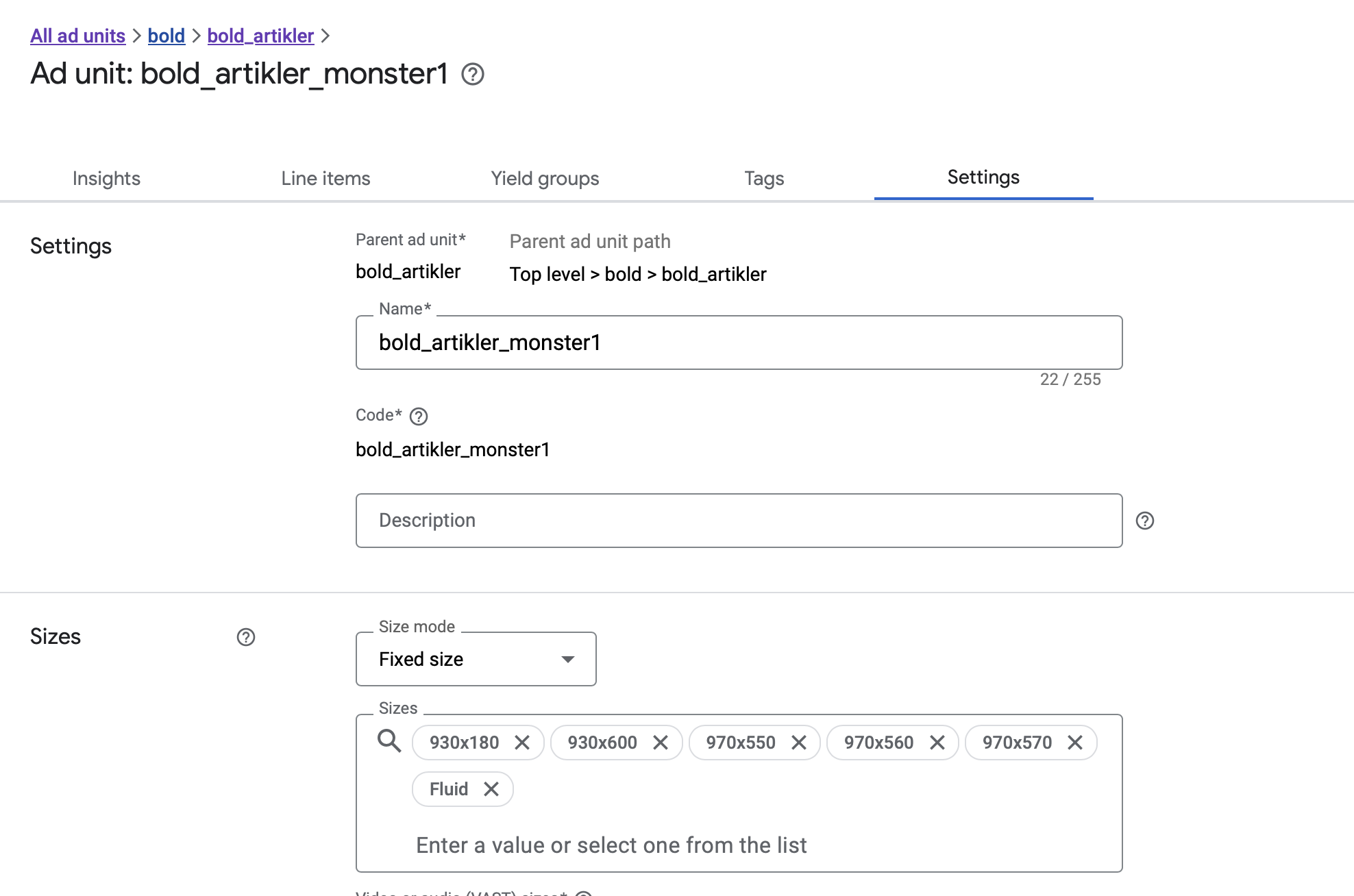Click the search icon inside the Sizes box
This screenshot has height=896, width=1354.
(x=389, y=742)
